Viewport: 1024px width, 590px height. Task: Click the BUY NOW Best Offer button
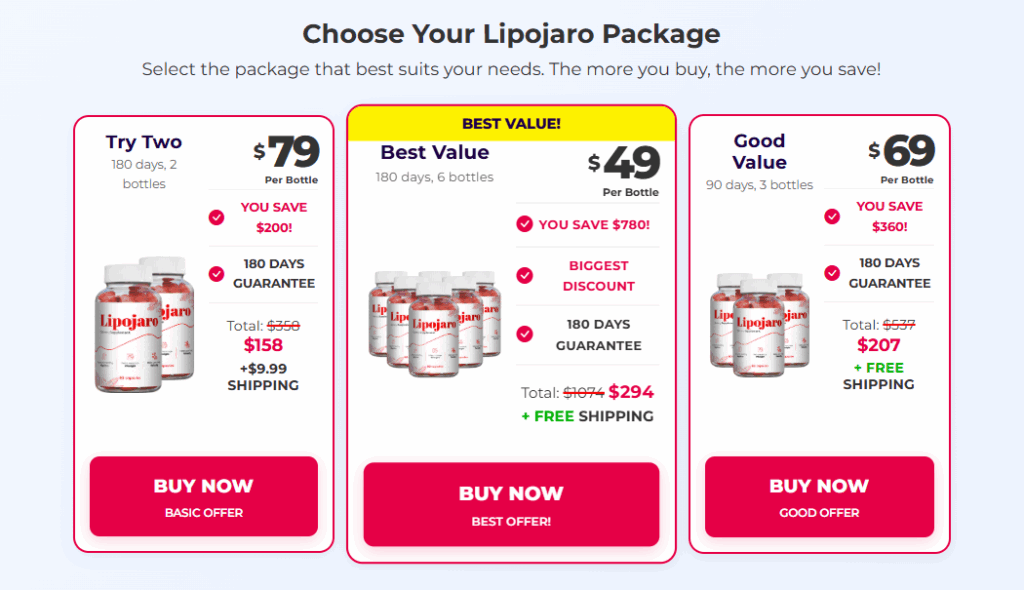point(511,504)
